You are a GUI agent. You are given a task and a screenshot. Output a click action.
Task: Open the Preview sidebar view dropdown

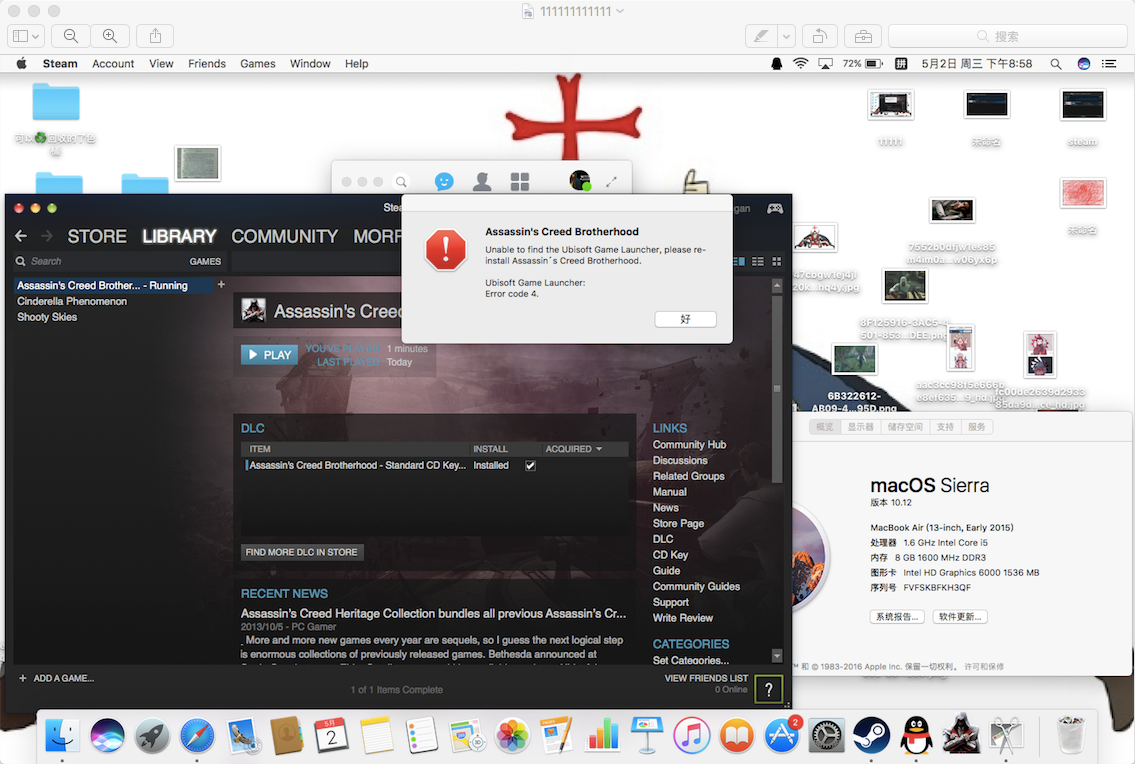[26, 35]
